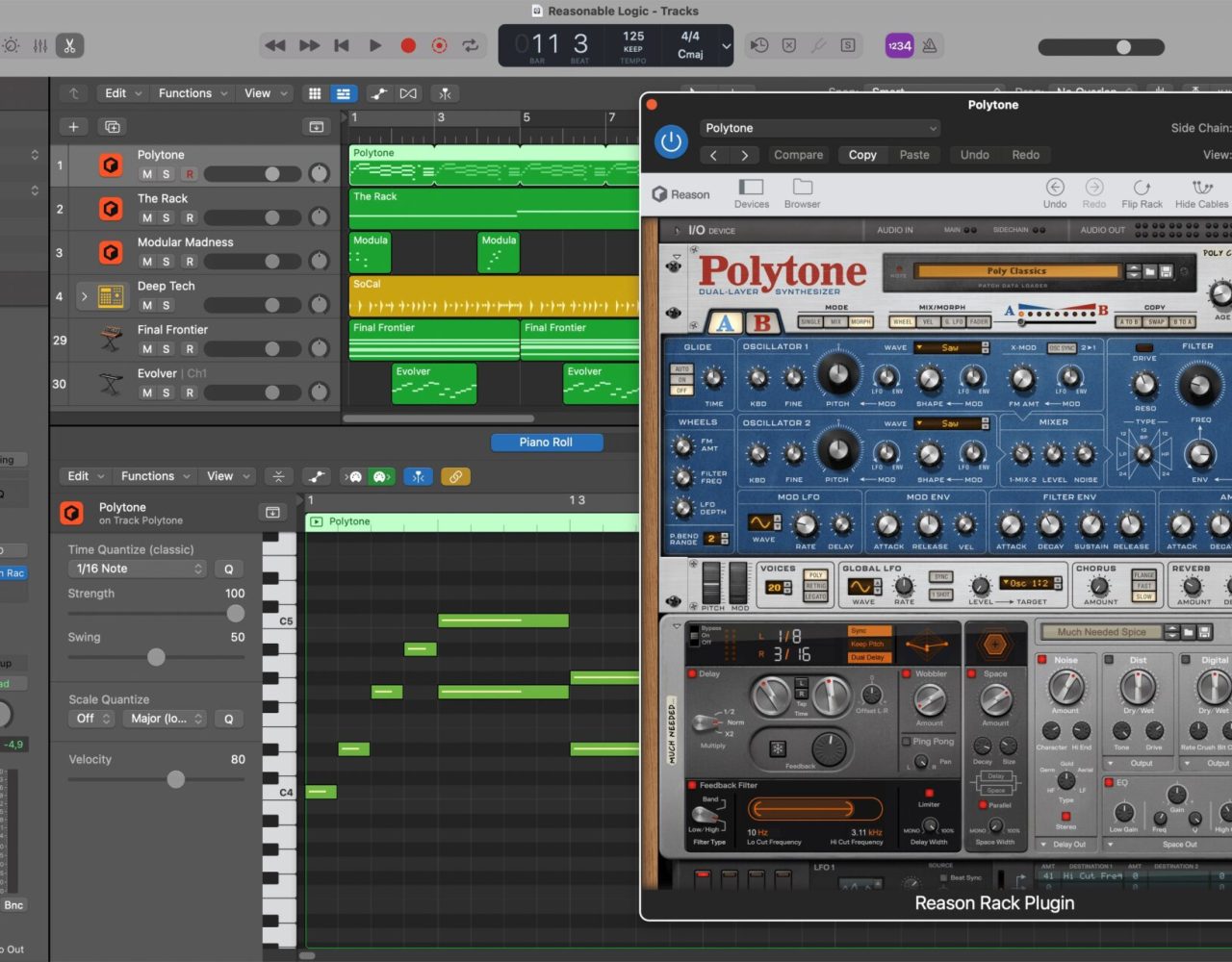Open the Scale Quantize Off dropdown
The image size is (1232, 962).
91,719
